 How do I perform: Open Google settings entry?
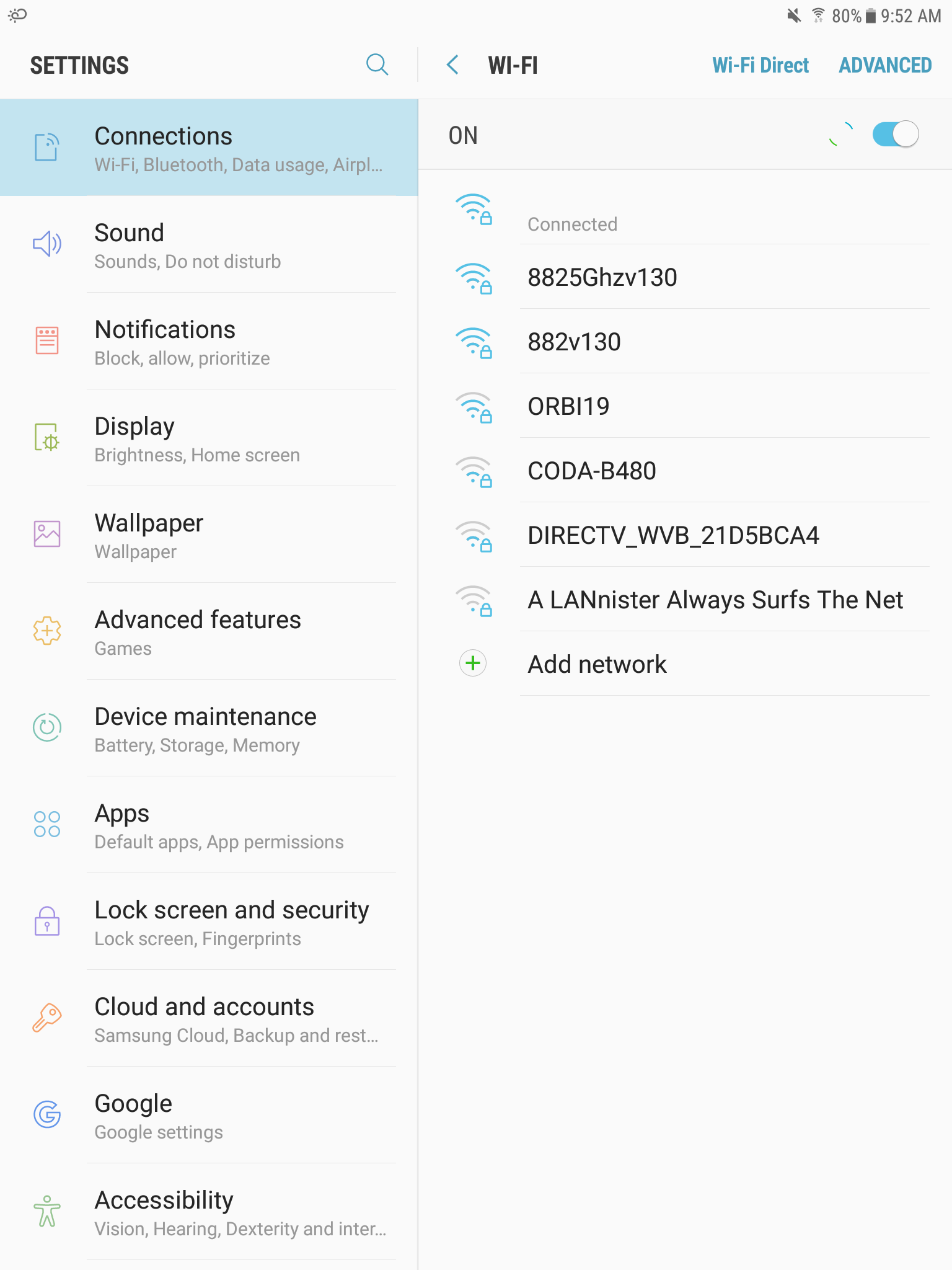click(x=209, y=1115)
